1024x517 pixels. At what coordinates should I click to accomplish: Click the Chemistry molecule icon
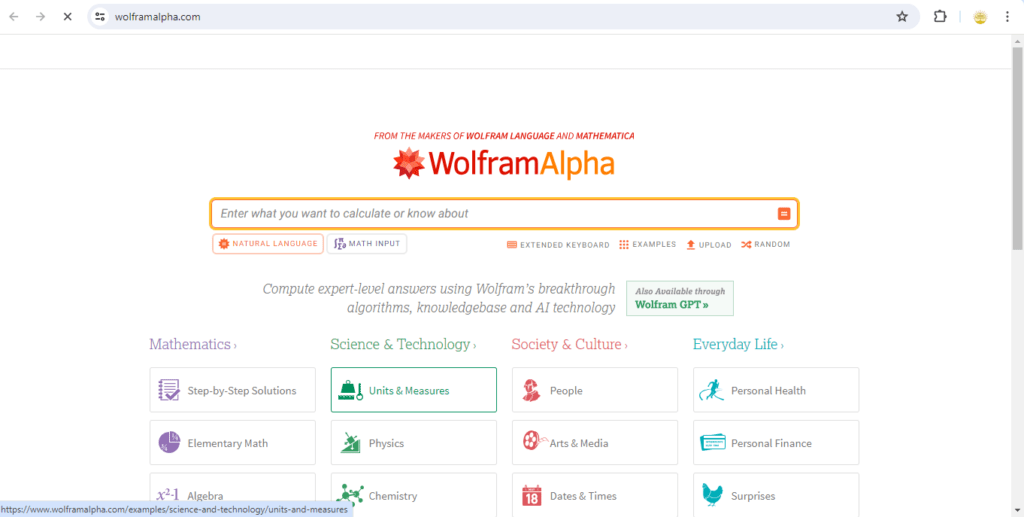(x=350, y=495)
